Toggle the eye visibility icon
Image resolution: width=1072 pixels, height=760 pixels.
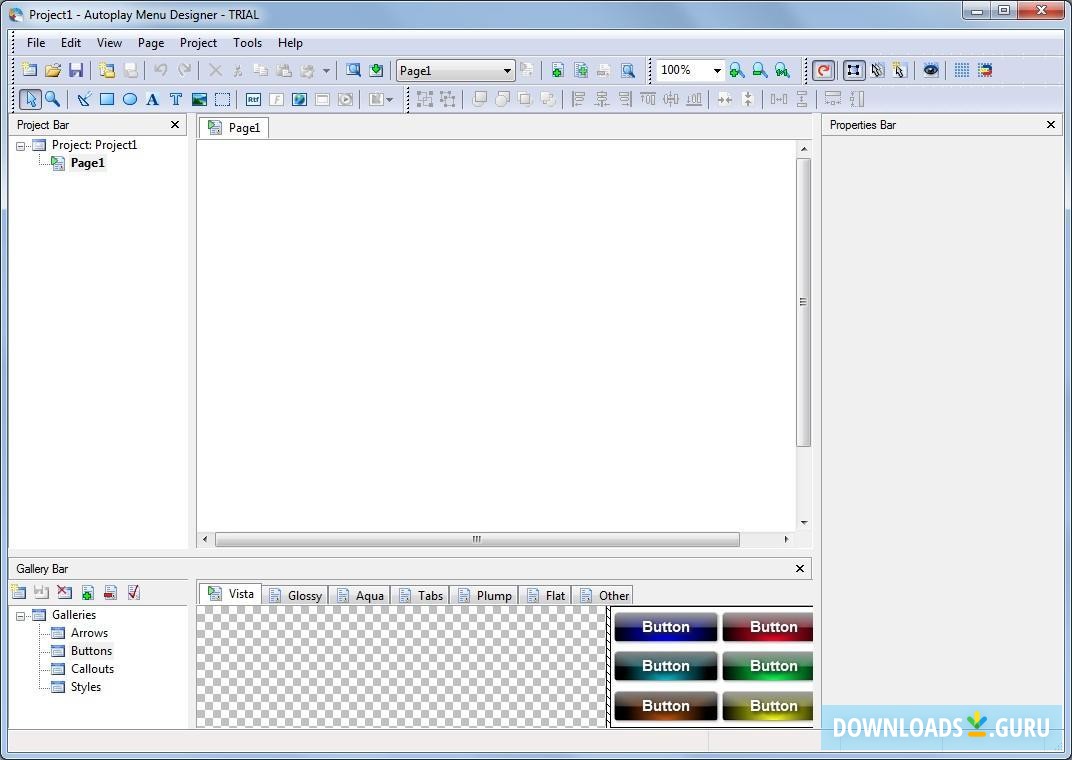point(930,70)
